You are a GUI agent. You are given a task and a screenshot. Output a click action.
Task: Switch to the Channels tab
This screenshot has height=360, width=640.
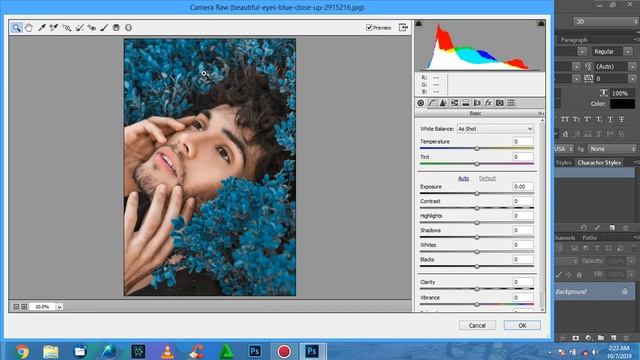pyautogui.click(x=565, y=238)
